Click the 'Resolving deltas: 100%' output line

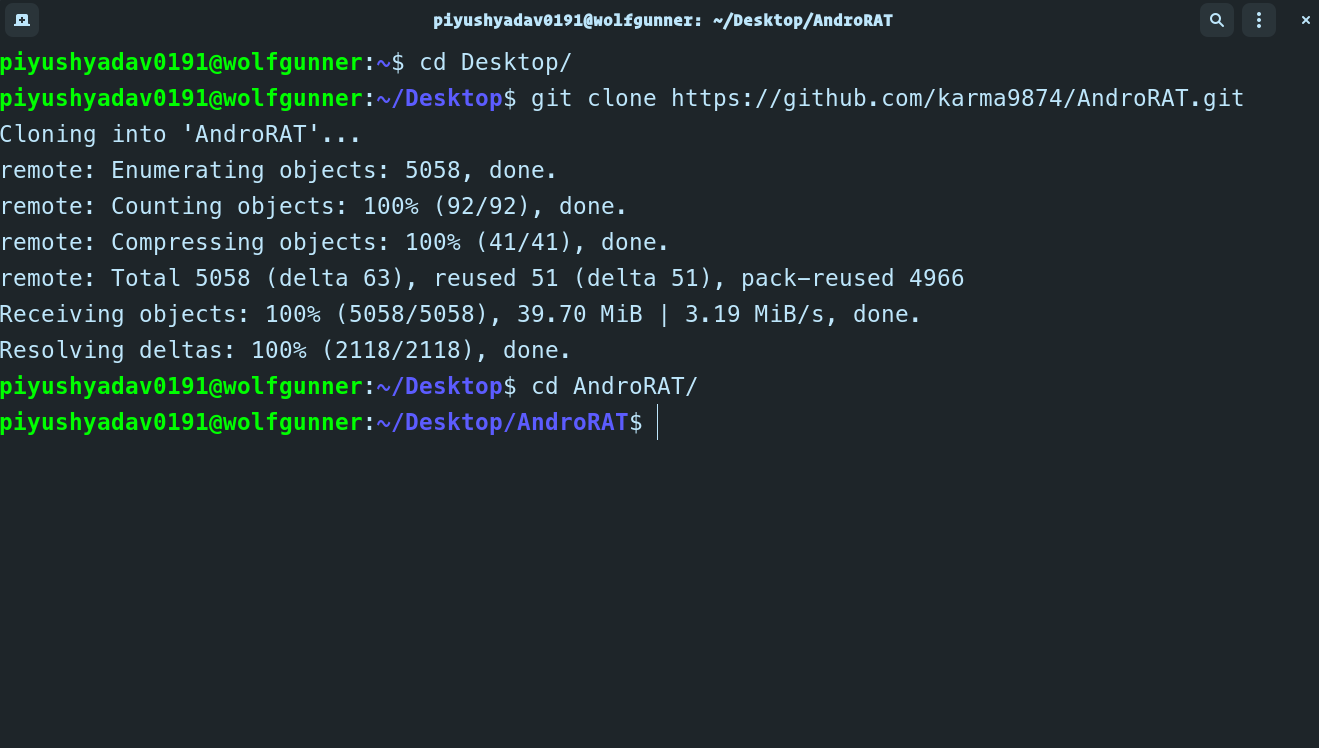point(285,350)
